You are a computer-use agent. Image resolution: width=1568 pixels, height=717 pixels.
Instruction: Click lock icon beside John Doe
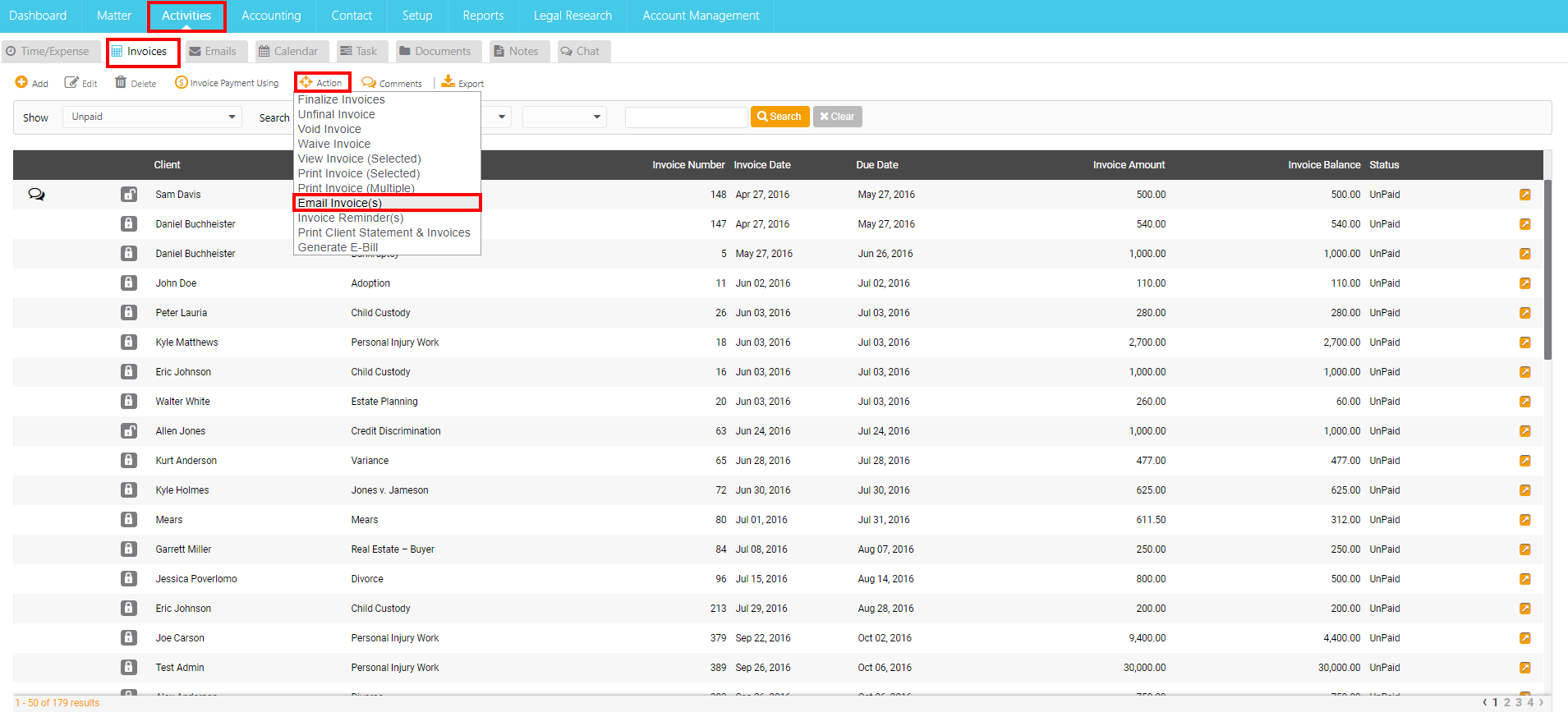click(x=129, y=283)
